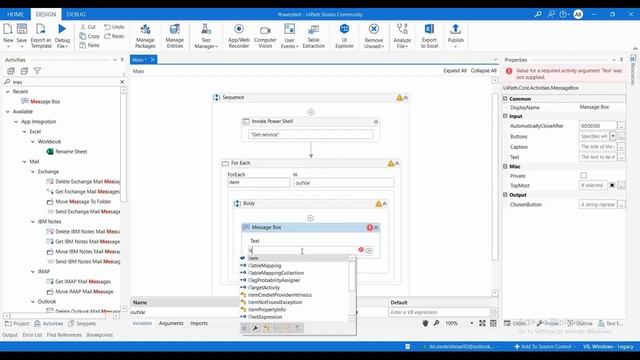Image resolution: width=640 pixels, height=360 pixels.
Task: Launch App/Web Recorder
Action: click(239, 36)
